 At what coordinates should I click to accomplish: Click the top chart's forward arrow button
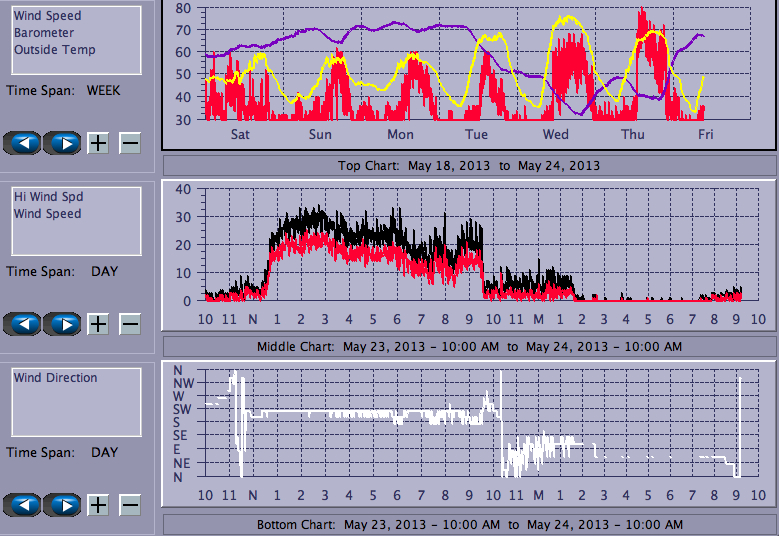(x=62, y=143)
